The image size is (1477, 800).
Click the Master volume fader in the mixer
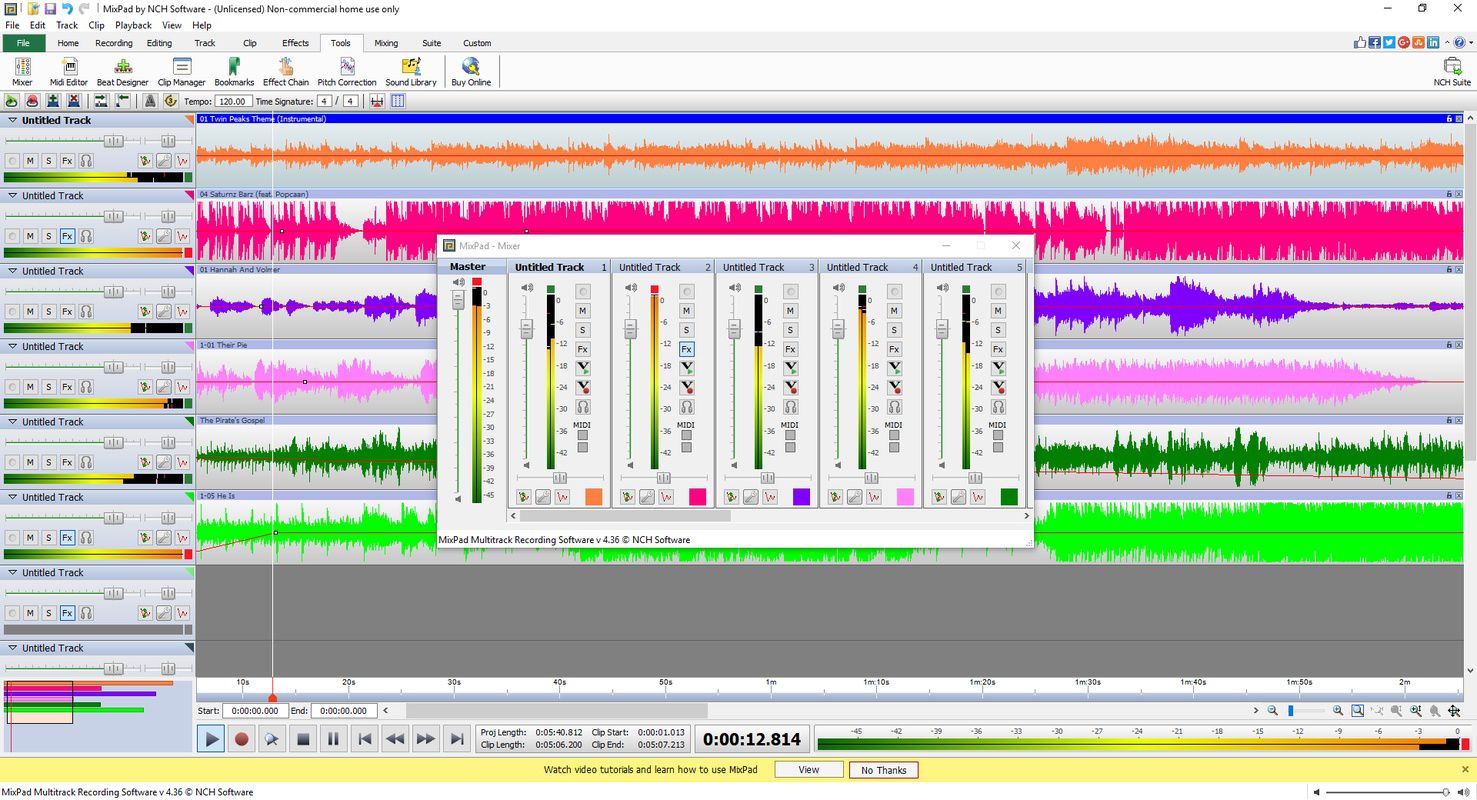pos(458,301)
